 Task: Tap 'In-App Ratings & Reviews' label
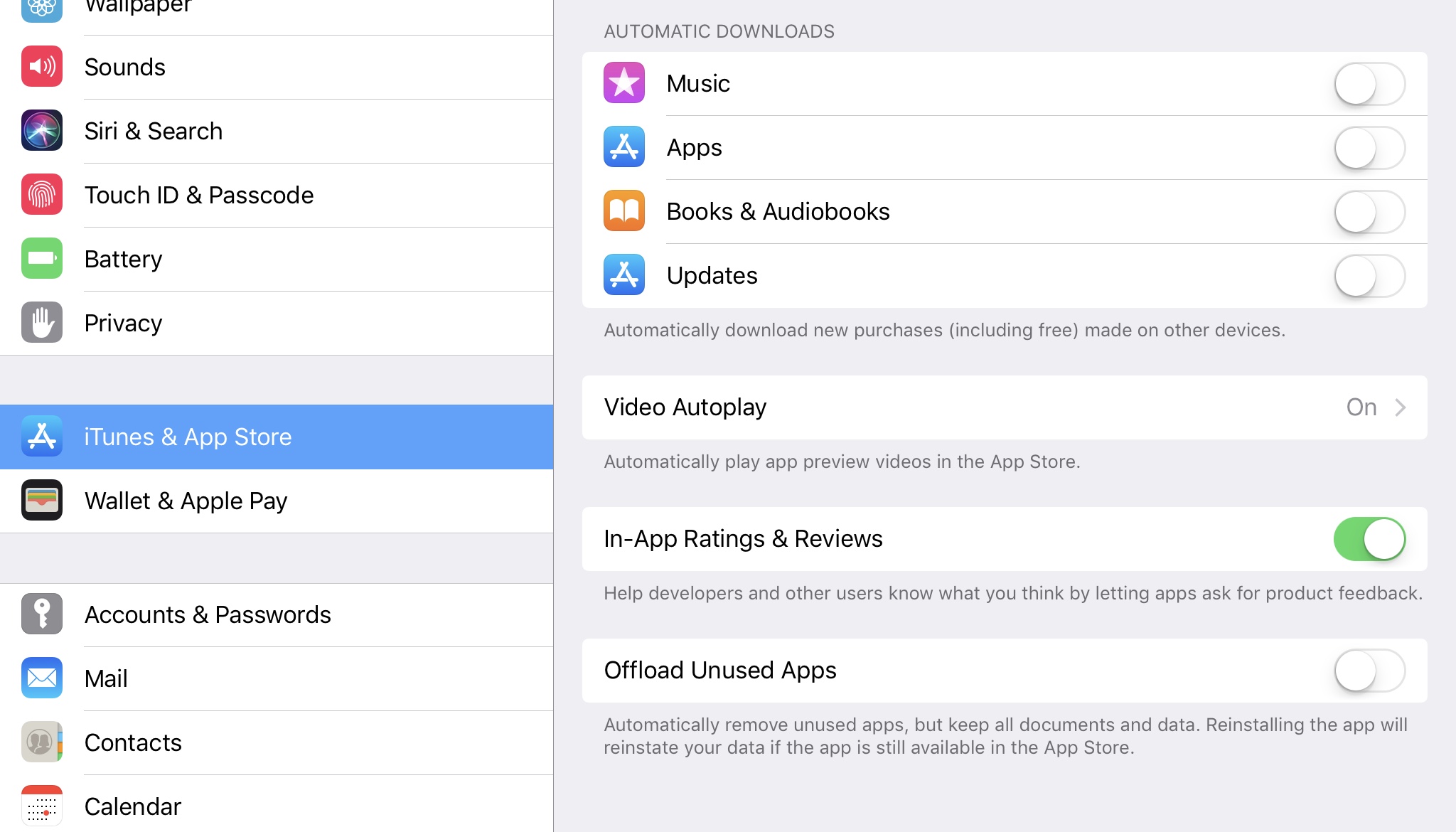743,539
